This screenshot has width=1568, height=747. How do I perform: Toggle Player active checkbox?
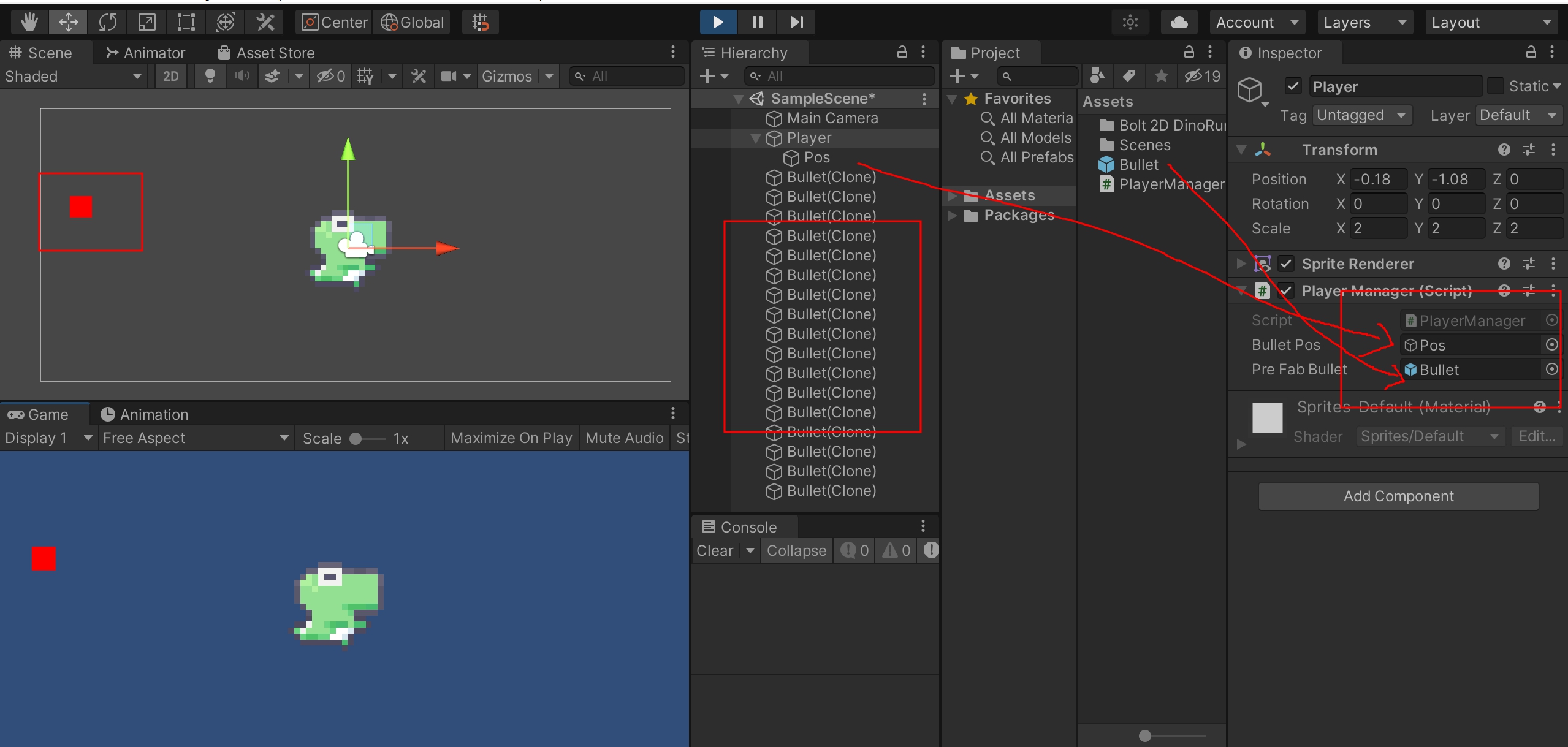click(x=1293, y=86)
